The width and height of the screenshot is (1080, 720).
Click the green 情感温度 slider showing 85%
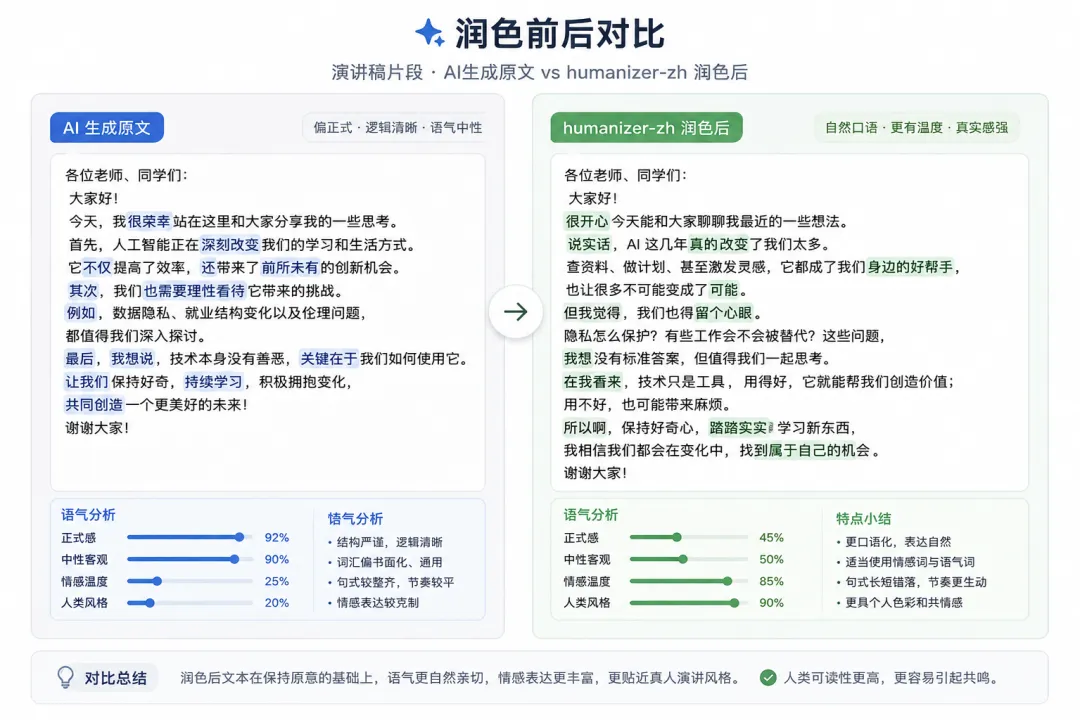[689, 581]
